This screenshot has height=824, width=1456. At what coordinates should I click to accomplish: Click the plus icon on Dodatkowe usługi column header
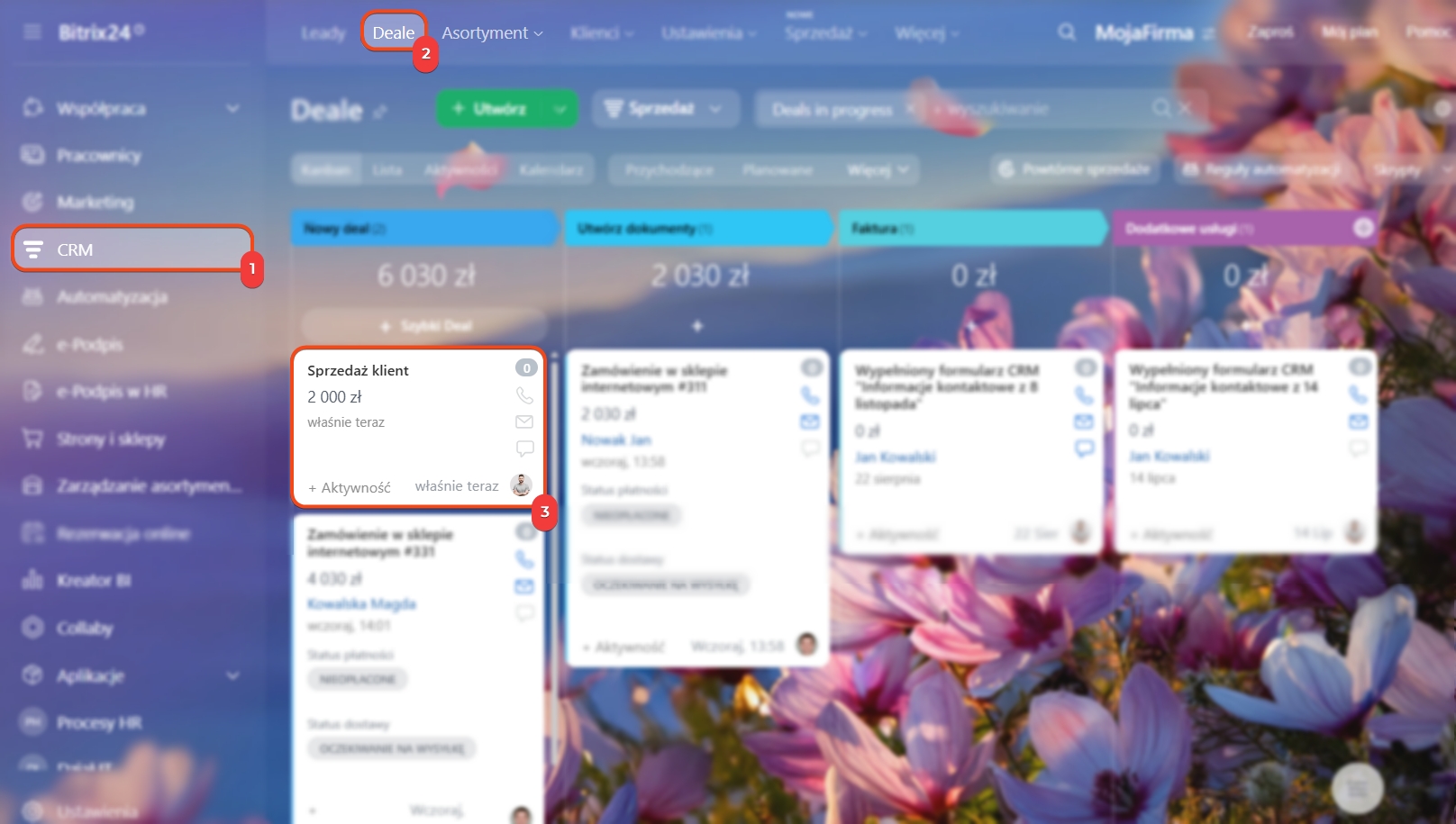1363,228
